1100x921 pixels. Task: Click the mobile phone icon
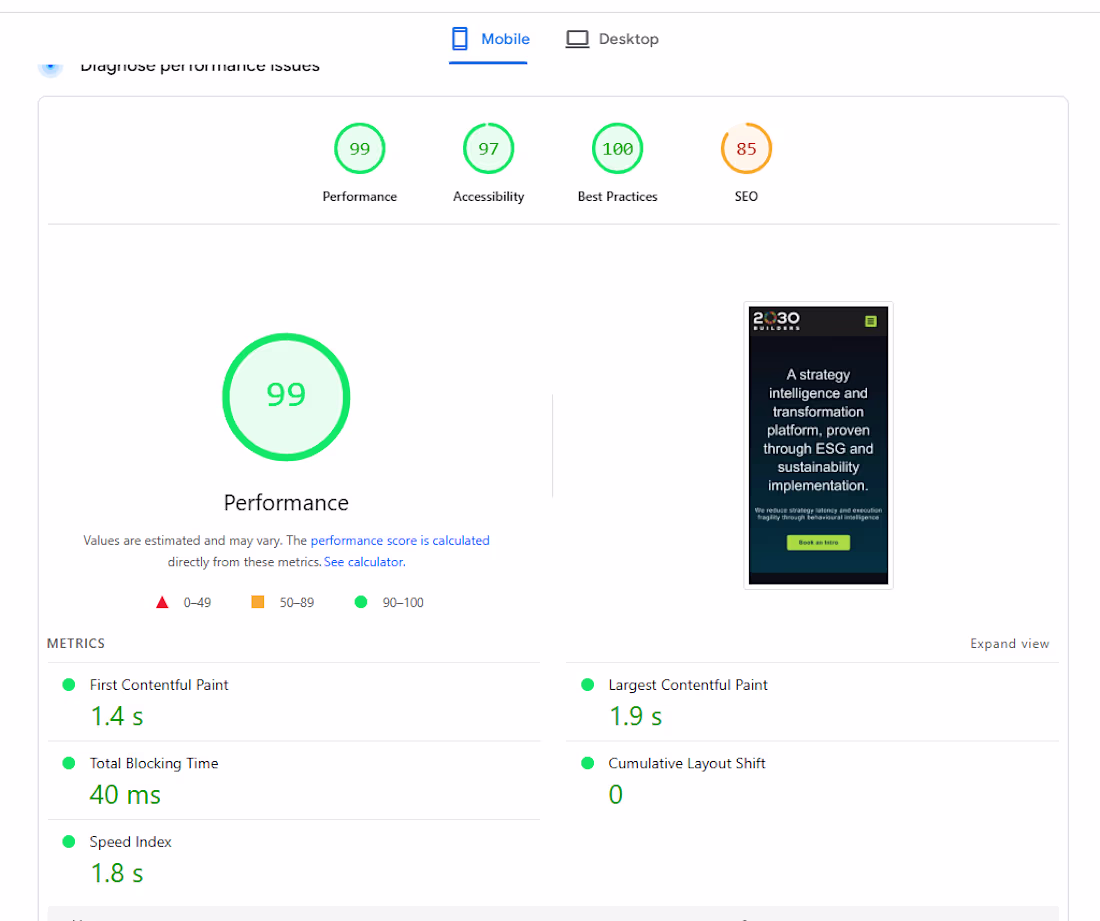point(460,39)
